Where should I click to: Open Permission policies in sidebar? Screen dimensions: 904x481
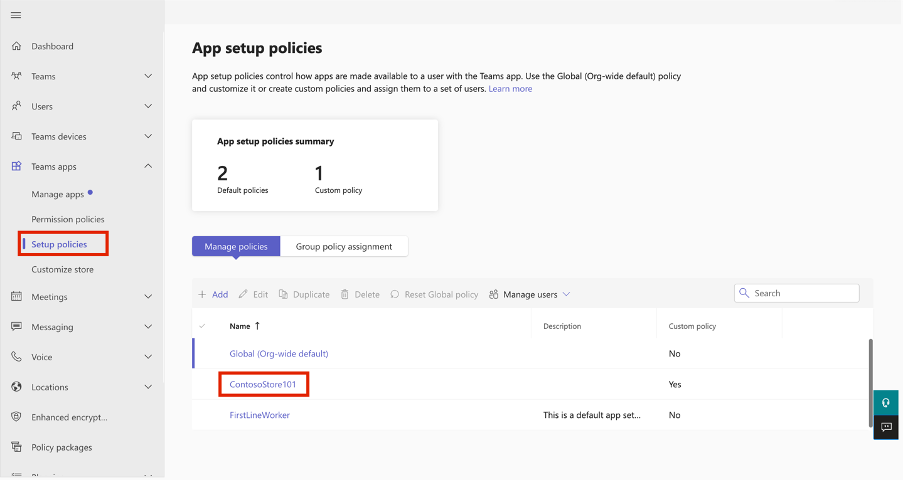coord(68,219)
